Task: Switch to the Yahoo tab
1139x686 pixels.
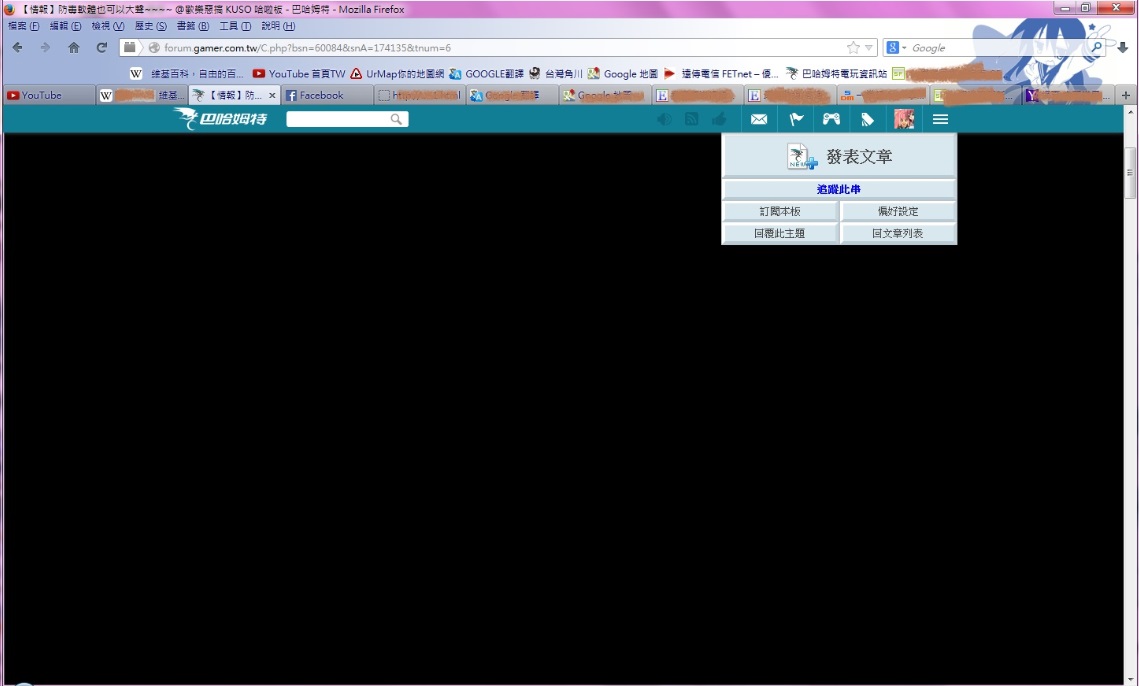Action: coord(1068,95)
